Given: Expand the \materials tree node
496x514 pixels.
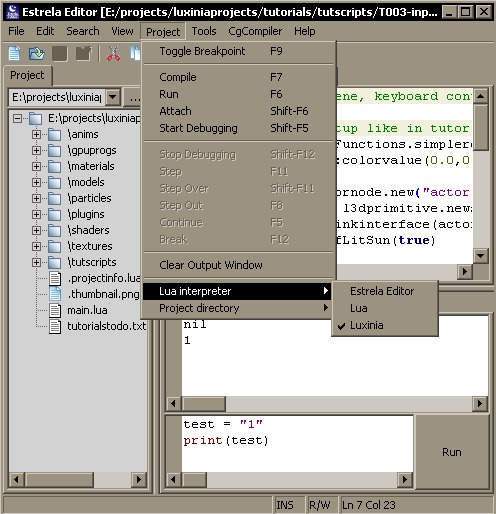Looking at the screenshot, I should [x=36, y=166].
